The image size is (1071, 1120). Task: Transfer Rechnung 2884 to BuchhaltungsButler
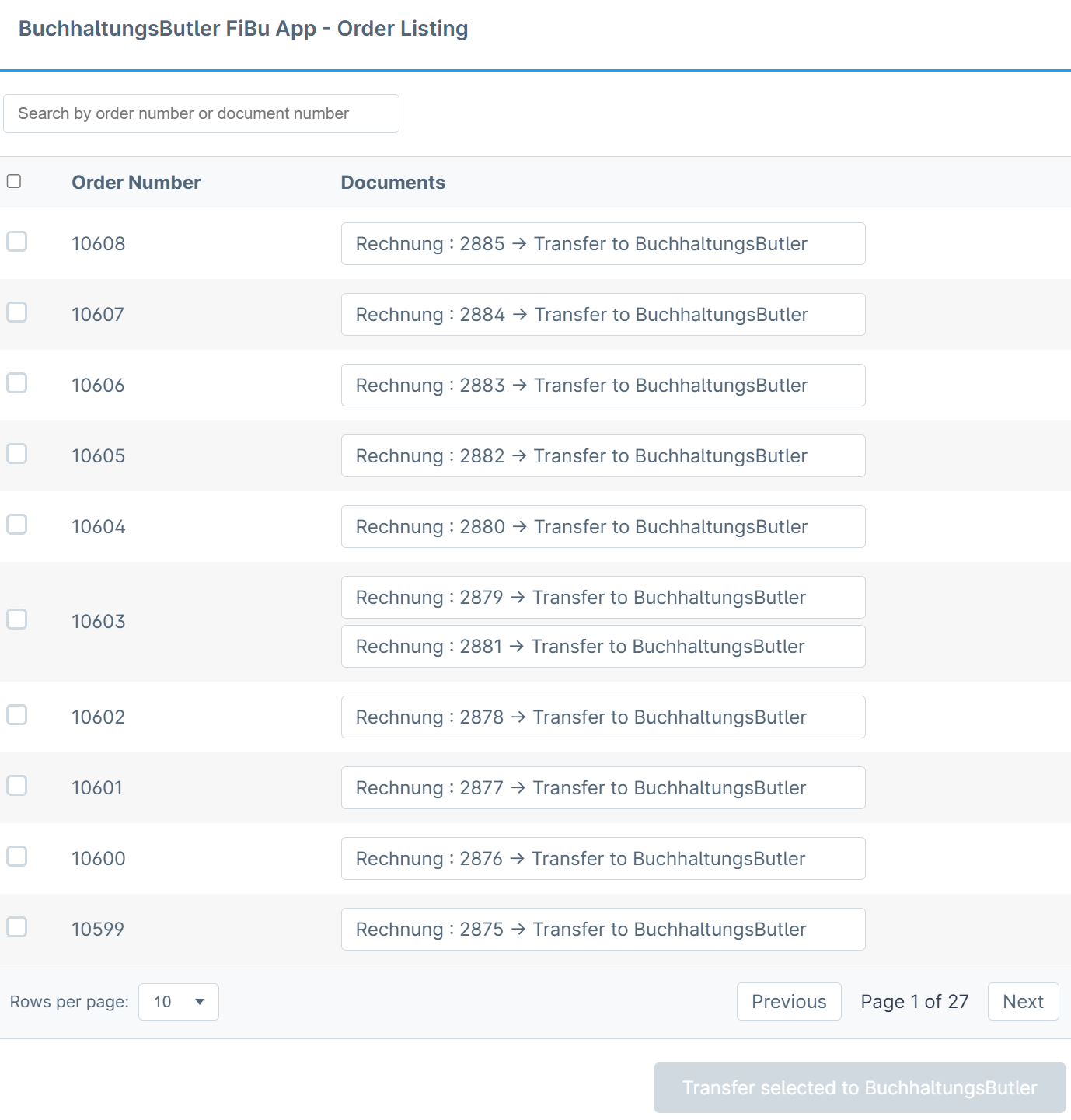(x=603, y=315)
